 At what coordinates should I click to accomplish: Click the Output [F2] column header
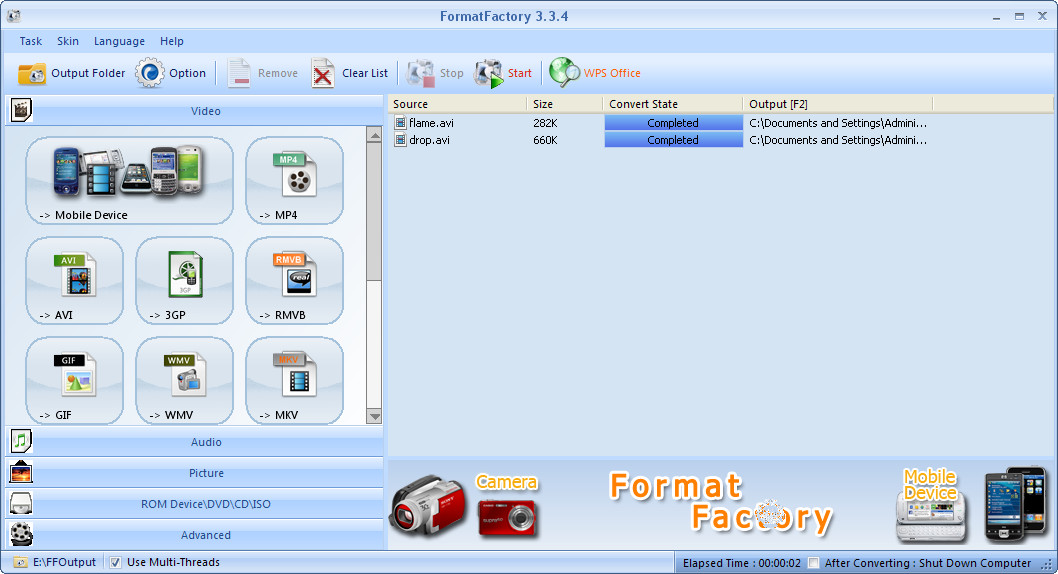coord(837,104)
